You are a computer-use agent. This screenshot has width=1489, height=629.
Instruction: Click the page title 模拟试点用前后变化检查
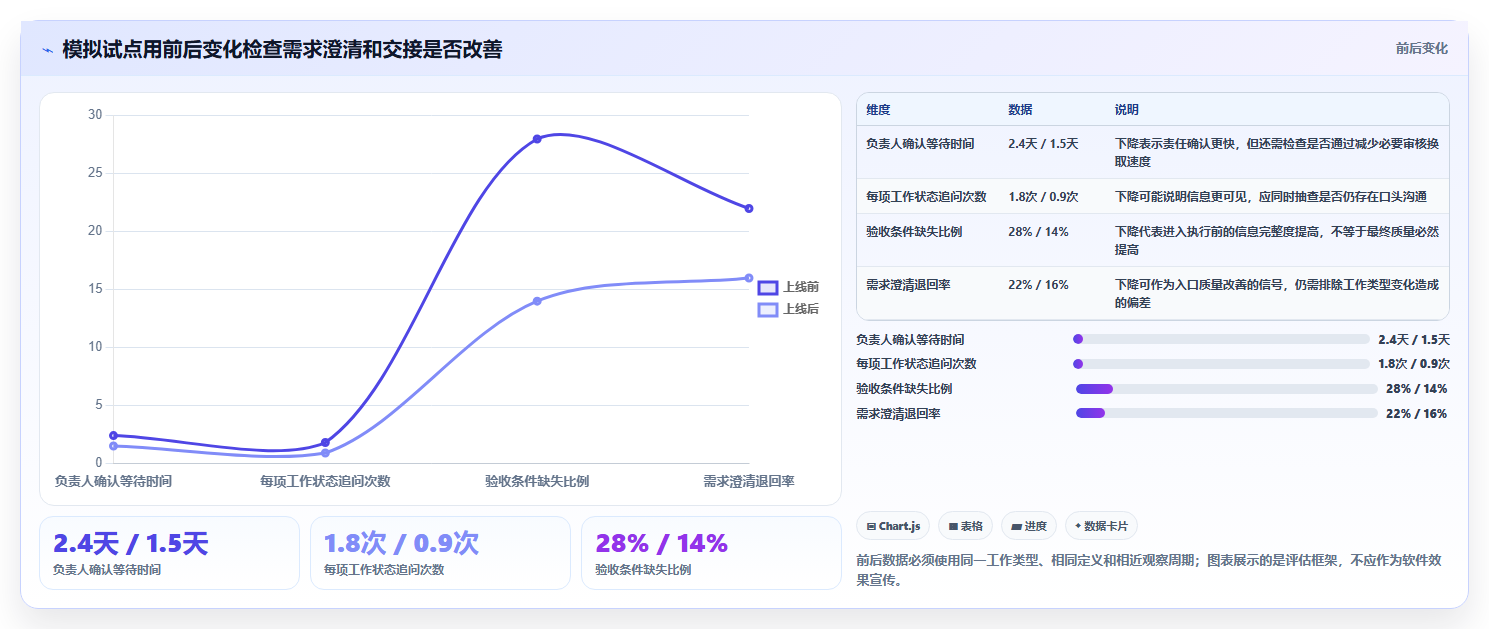click(172, 49)
